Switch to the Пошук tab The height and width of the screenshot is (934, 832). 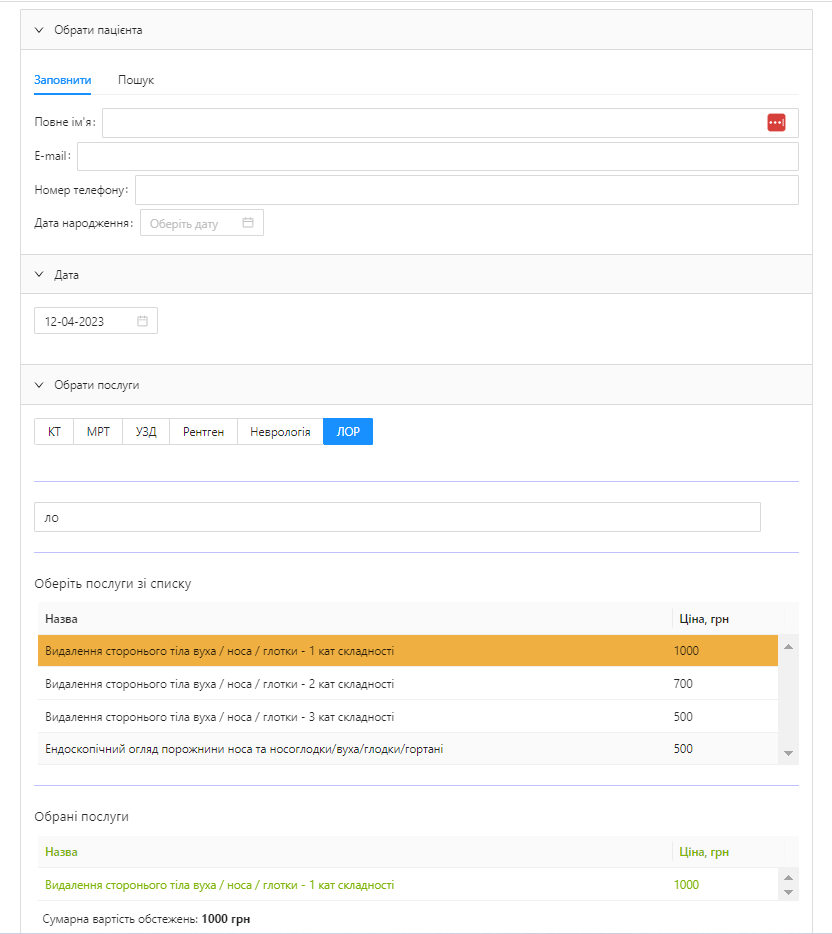click(136, 80)
